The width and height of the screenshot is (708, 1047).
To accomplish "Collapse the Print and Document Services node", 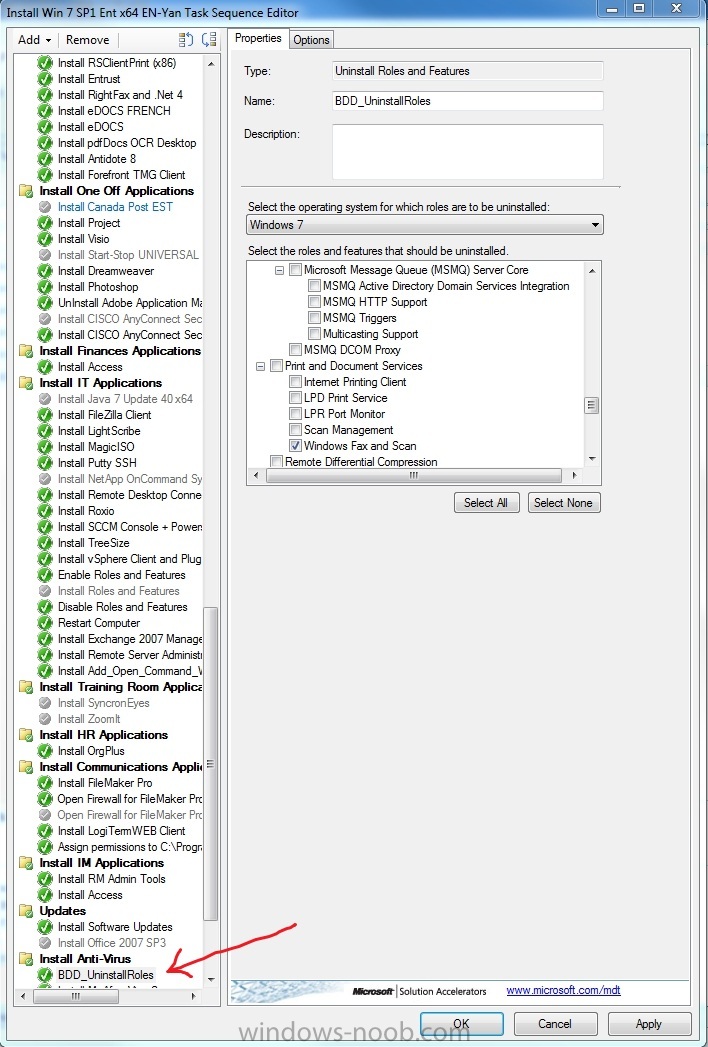I will 260,367.
